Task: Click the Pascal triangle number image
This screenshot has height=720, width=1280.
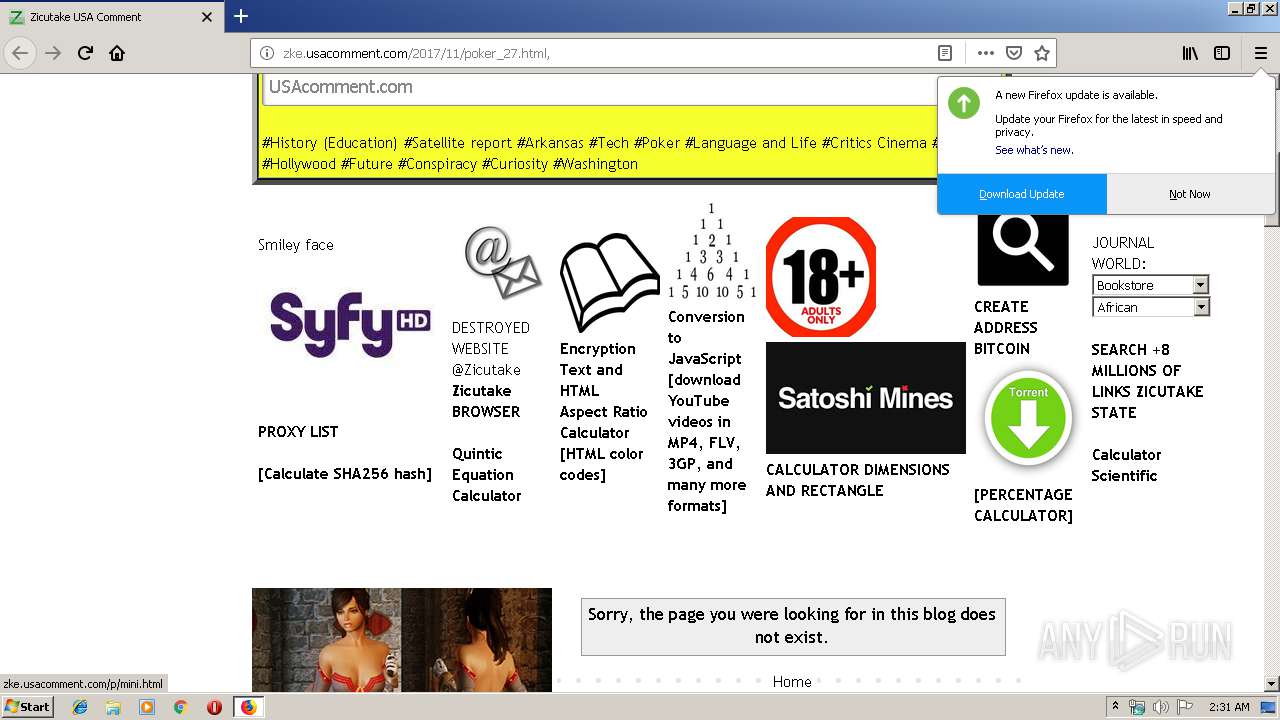Action: tap(712, 251)
